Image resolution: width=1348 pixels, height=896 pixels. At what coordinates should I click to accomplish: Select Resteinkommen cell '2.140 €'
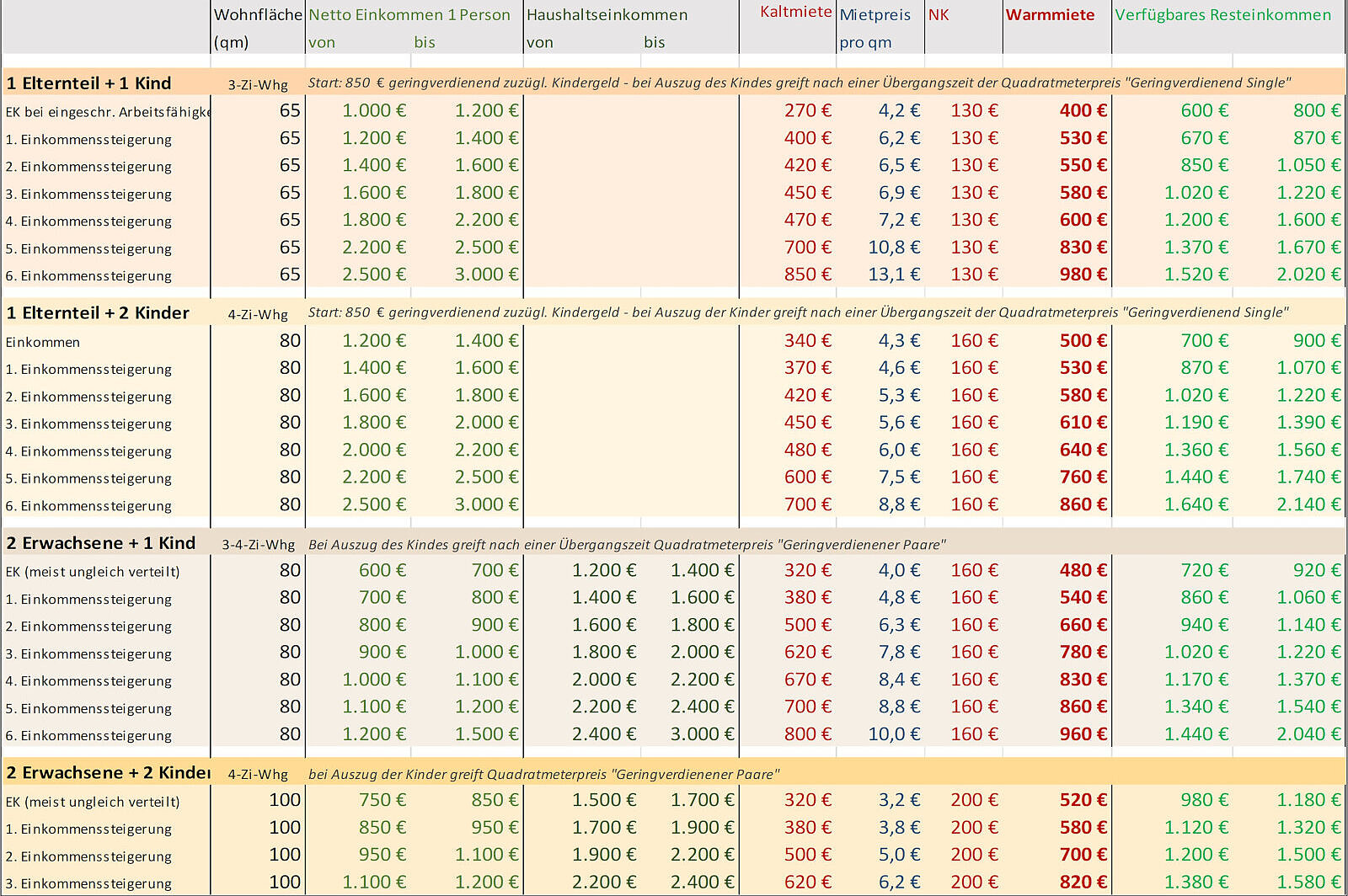(x=1308, y=504)
